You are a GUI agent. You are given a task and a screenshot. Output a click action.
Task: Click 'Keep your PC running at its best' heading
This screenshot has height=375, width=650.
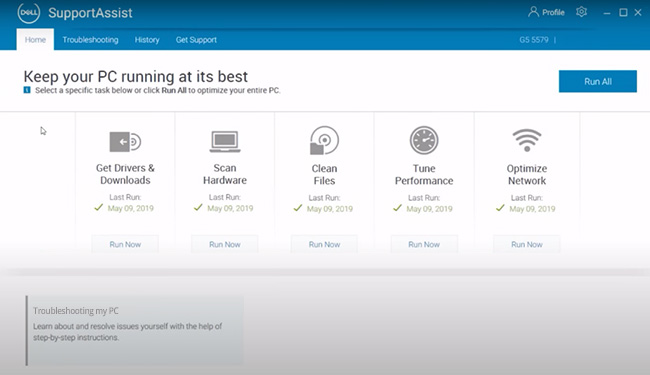136,77
